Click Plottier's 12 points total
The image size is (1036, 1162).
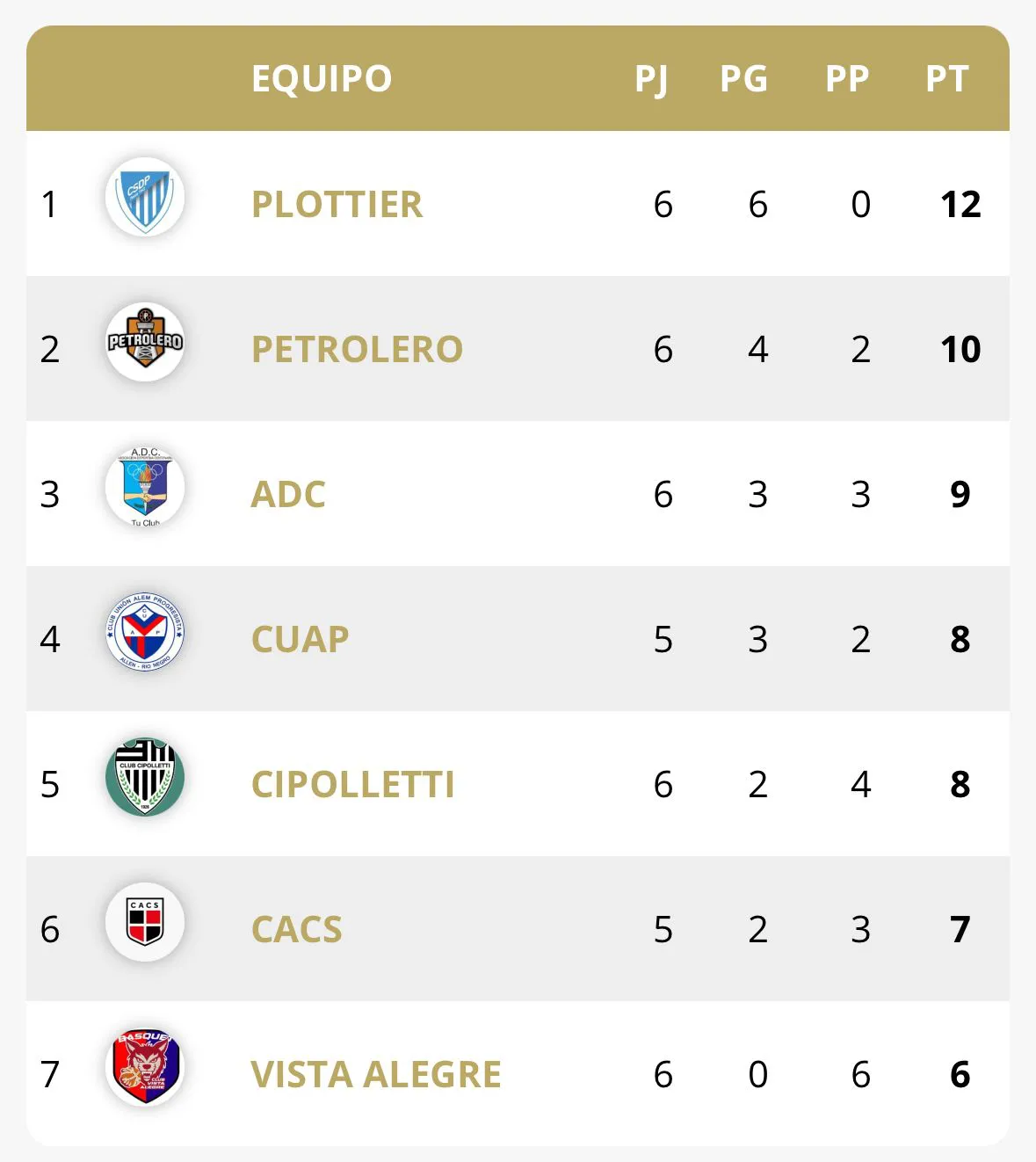pos(960,205)
